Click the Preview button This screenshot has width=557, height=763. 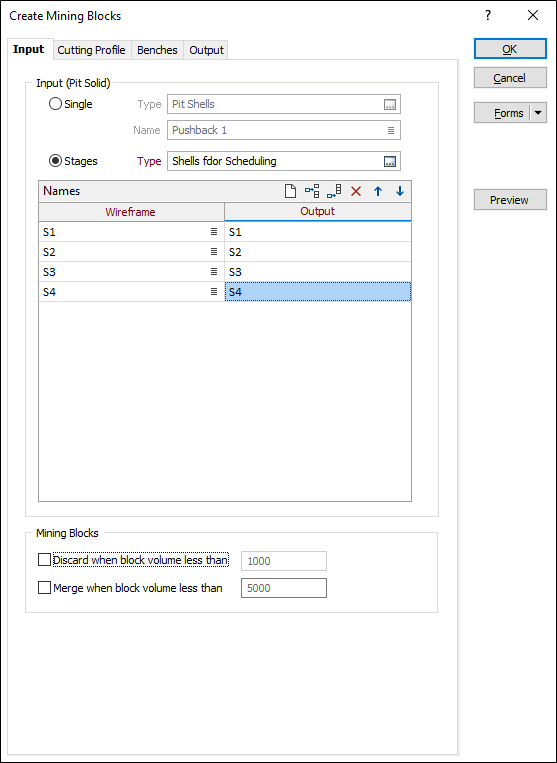(510, 200)
